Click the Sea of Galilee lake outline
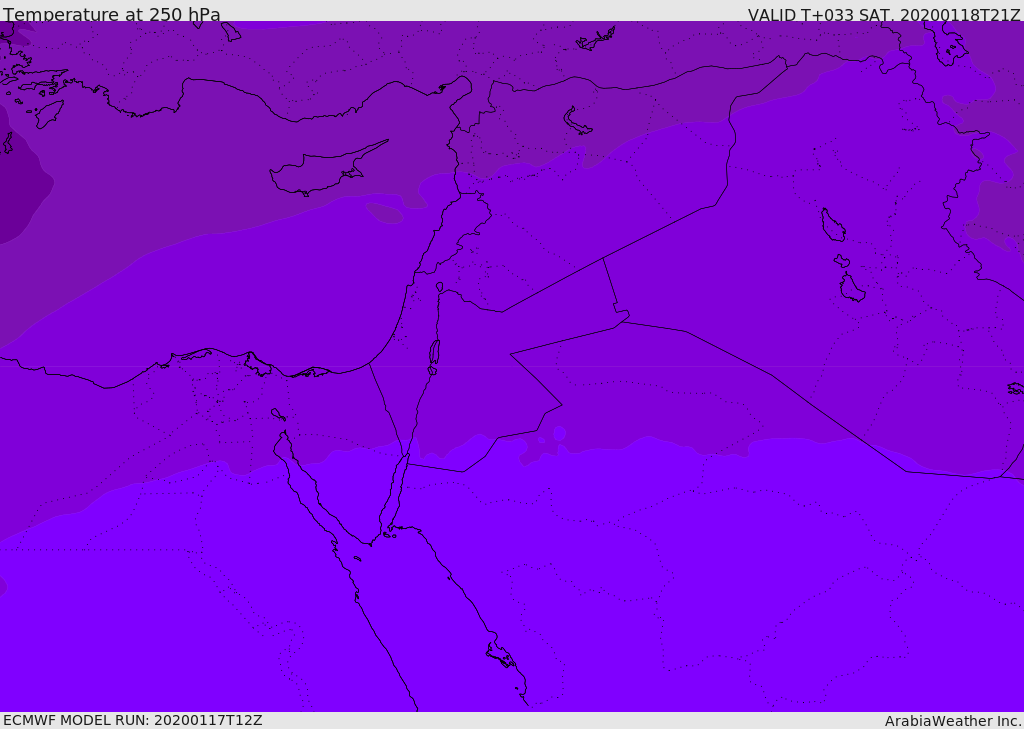Image resolution: width=1024 pixels, height=729 pixels. (x=440, y=287)
